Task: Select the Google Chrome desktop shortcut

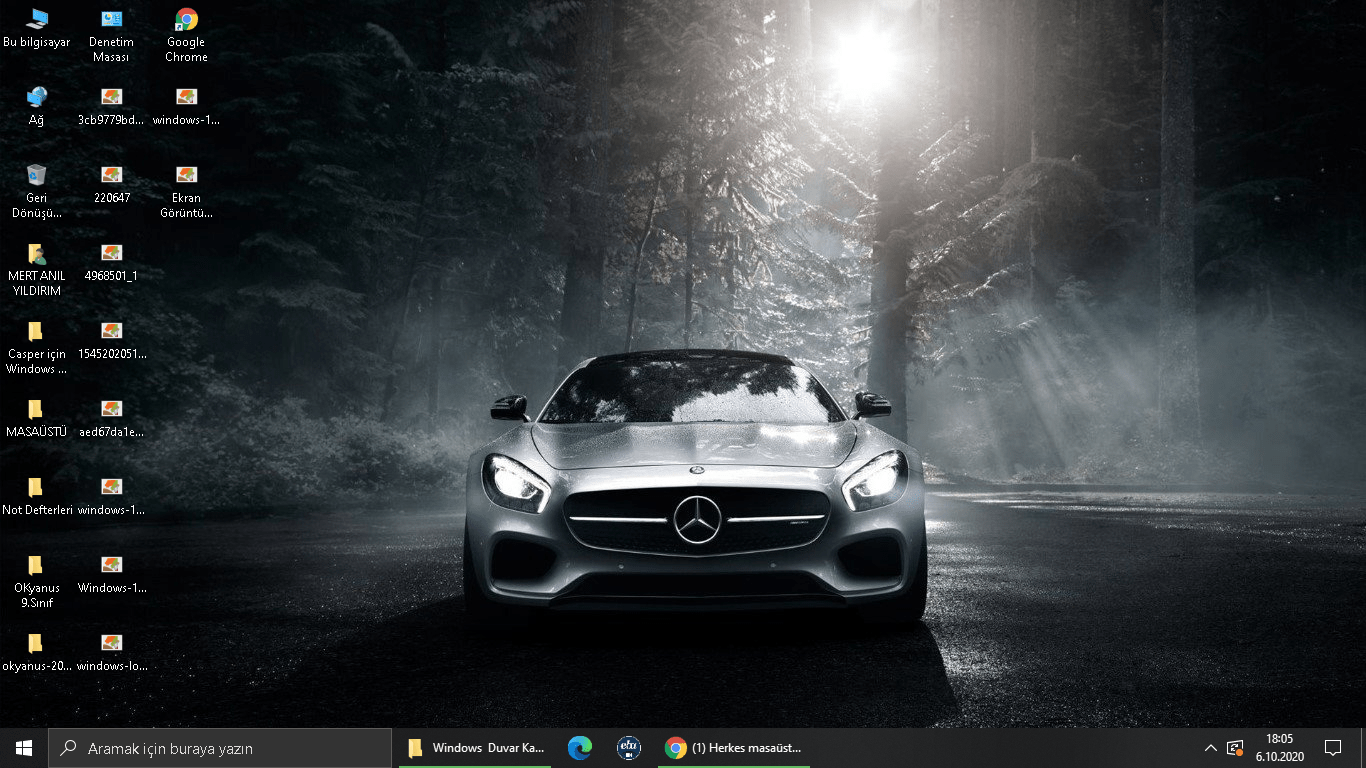Action: [x=186, y=36]
